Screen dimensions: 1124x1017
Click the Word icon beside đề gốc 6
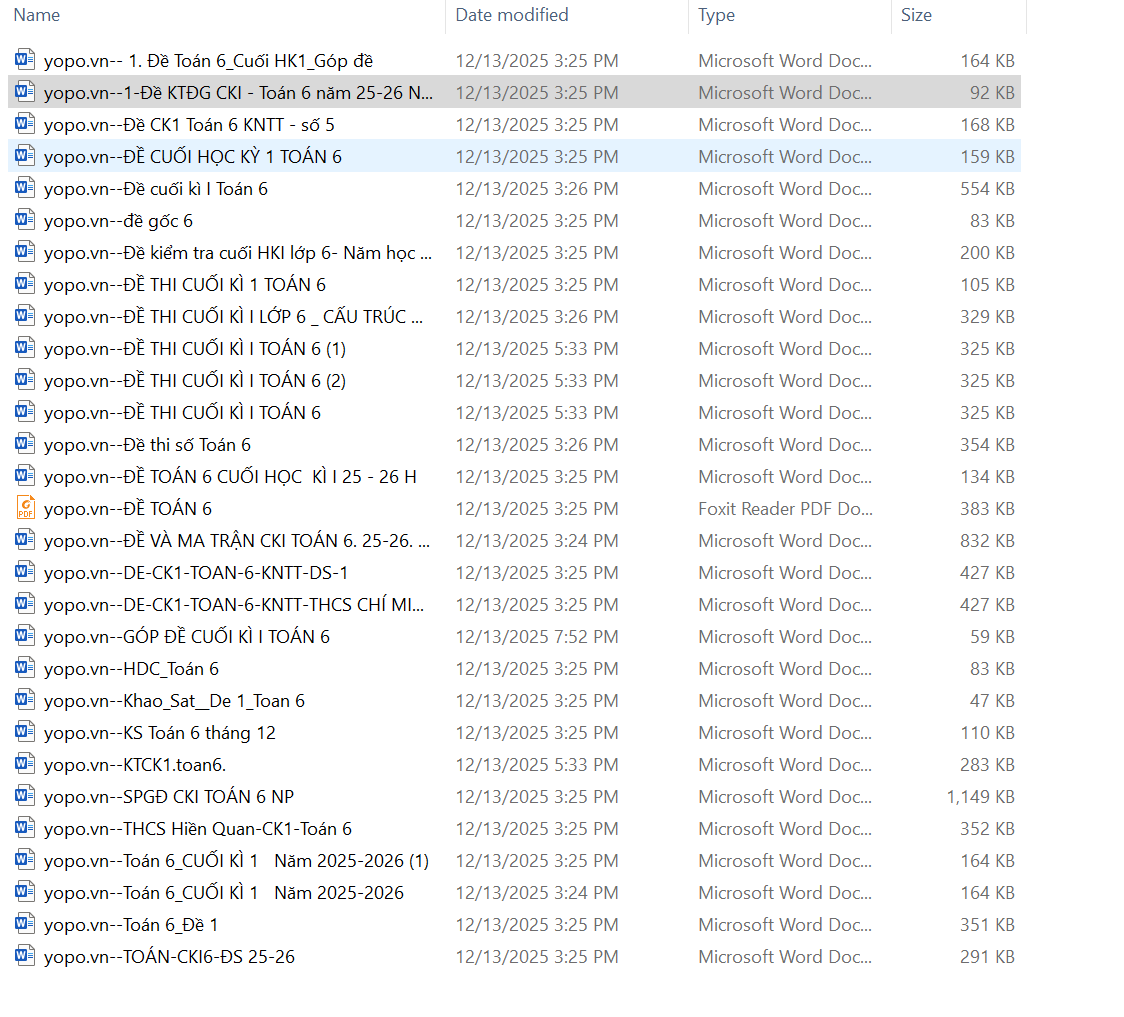point(25,220)
